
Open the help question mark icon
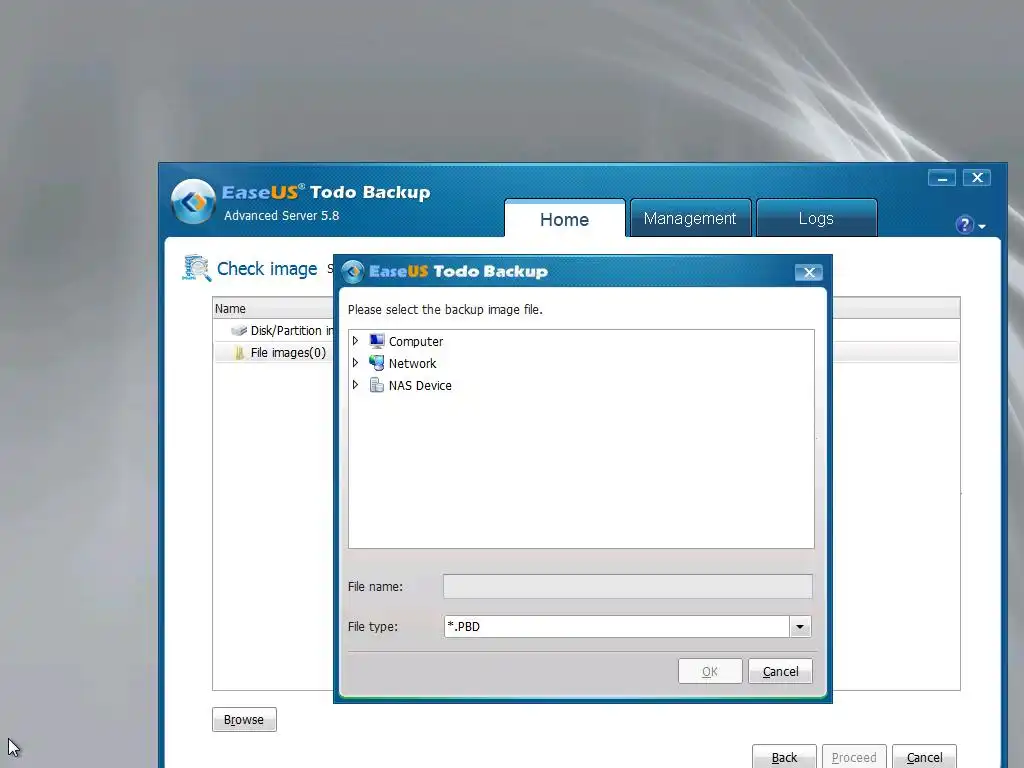coord(964,225)
